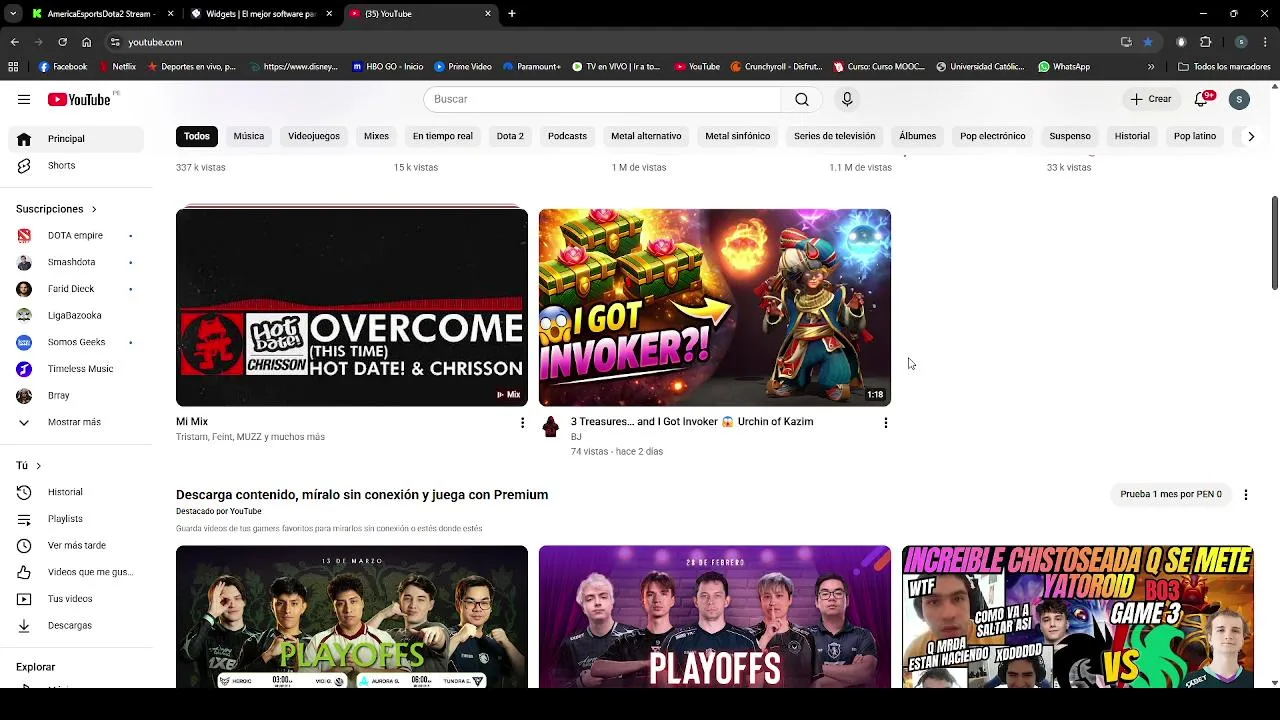Close the YouTube browser tab
Viewport: 1280px width, 720px height.
pyautogui.click(x=488, y=14)
